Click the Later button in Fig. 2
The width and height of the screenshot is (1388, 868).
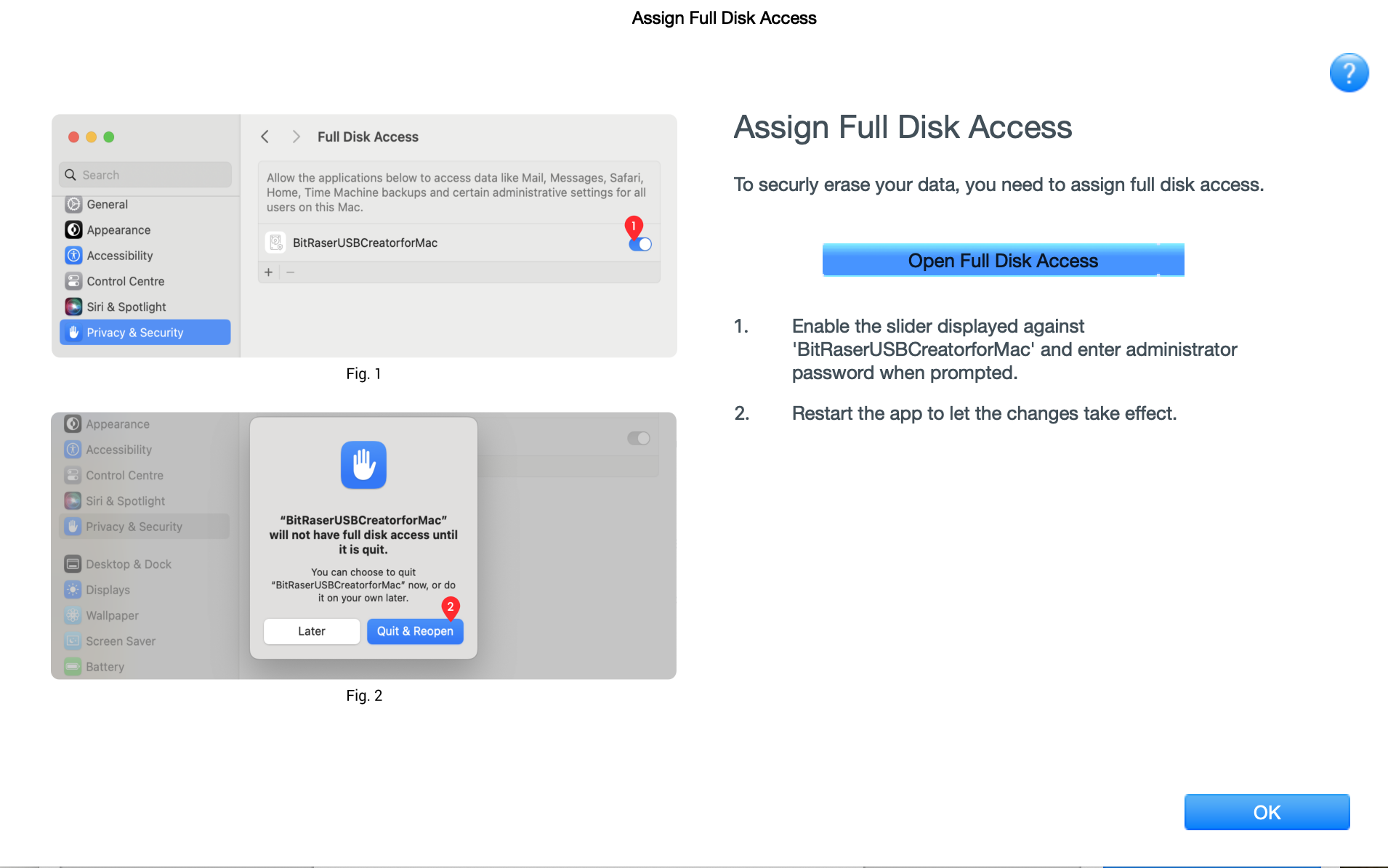click(312, 631)
